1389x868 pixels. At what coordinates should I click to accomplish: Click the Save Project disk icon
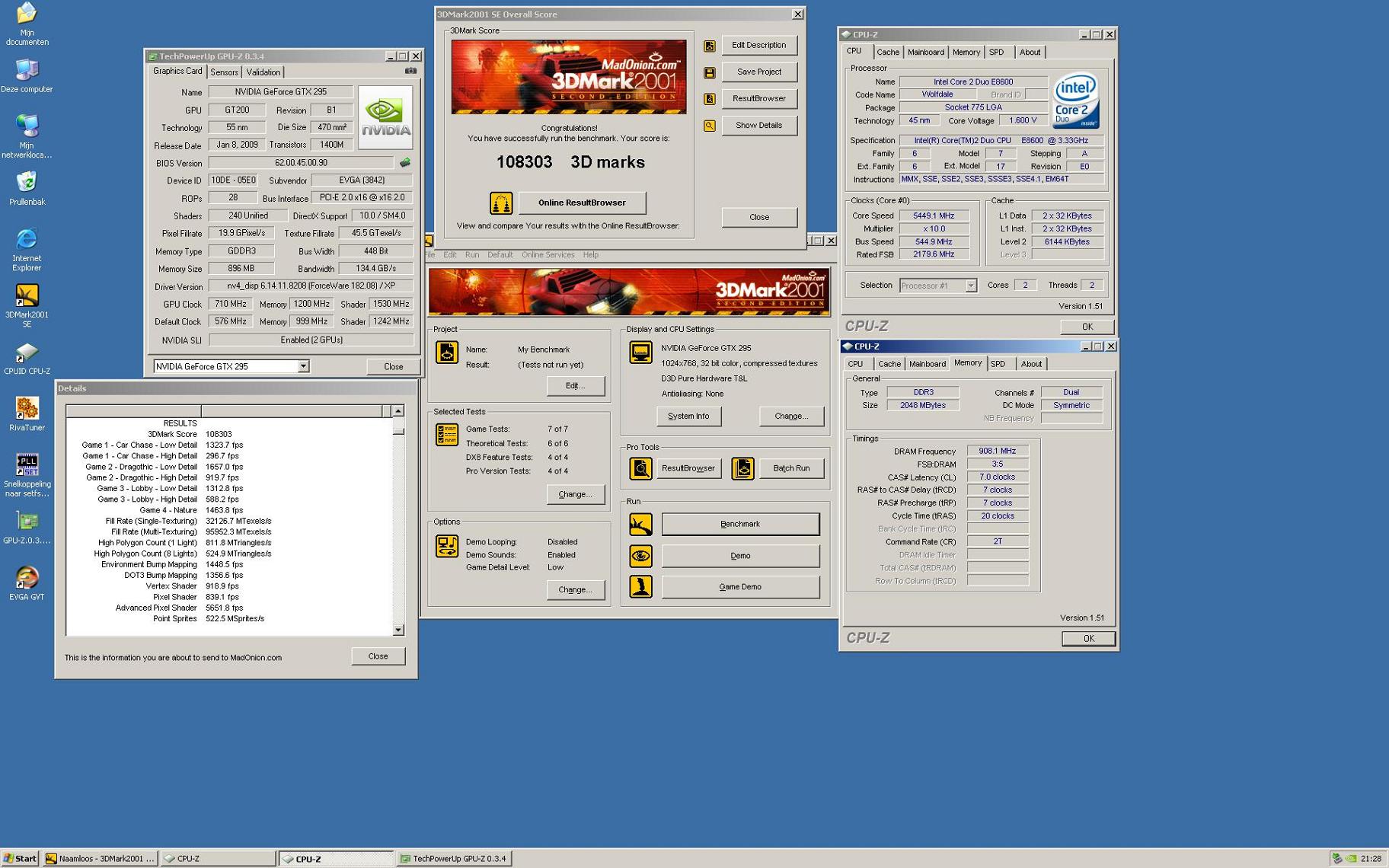pos(709,72)
